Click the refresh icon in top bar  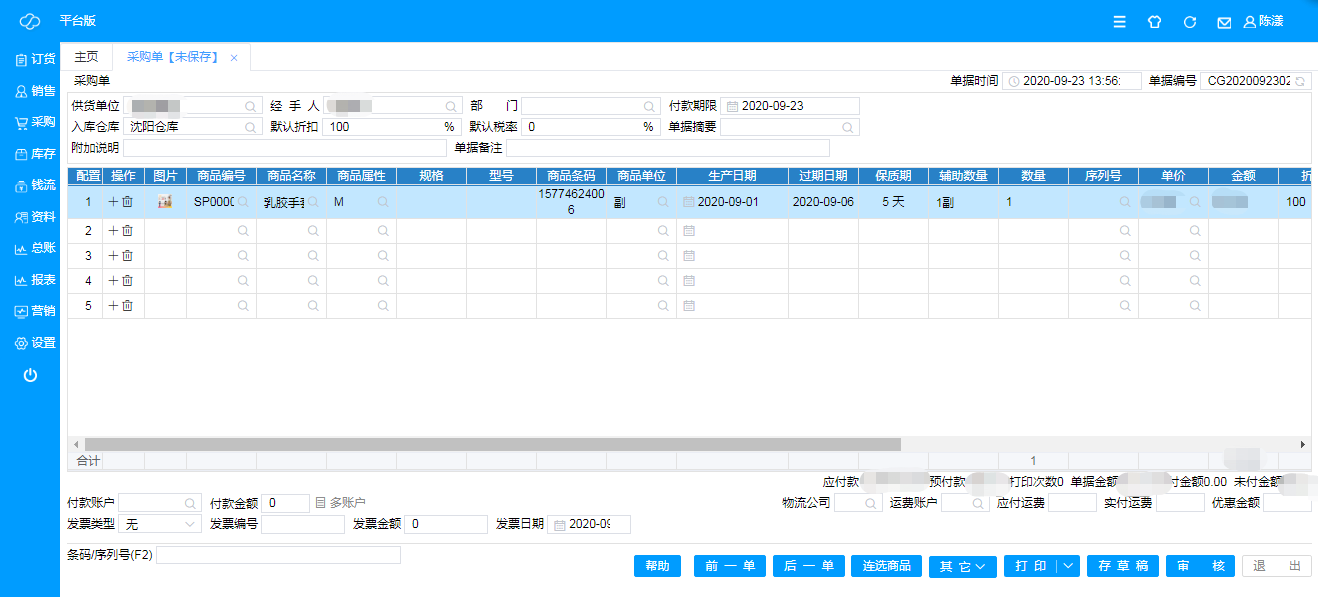(1189, 21)
